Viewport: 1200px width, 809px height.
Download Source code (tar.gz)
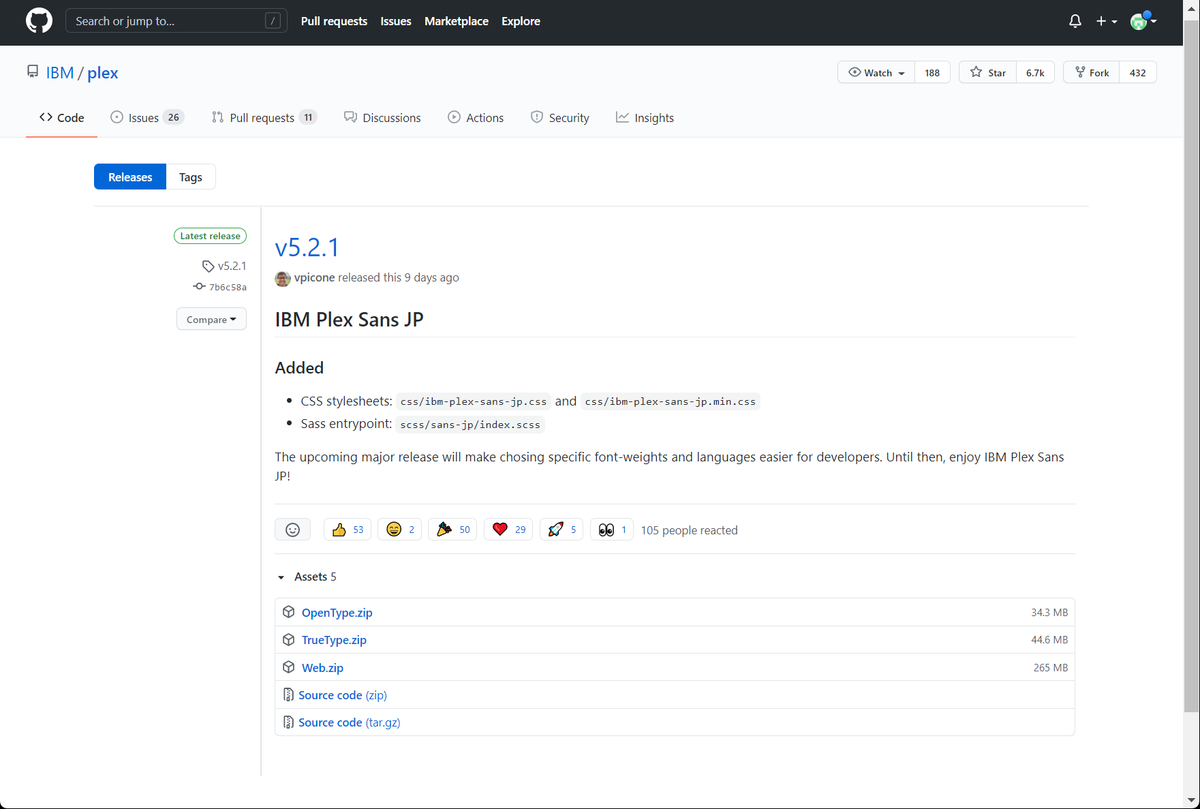pos(349,722)
